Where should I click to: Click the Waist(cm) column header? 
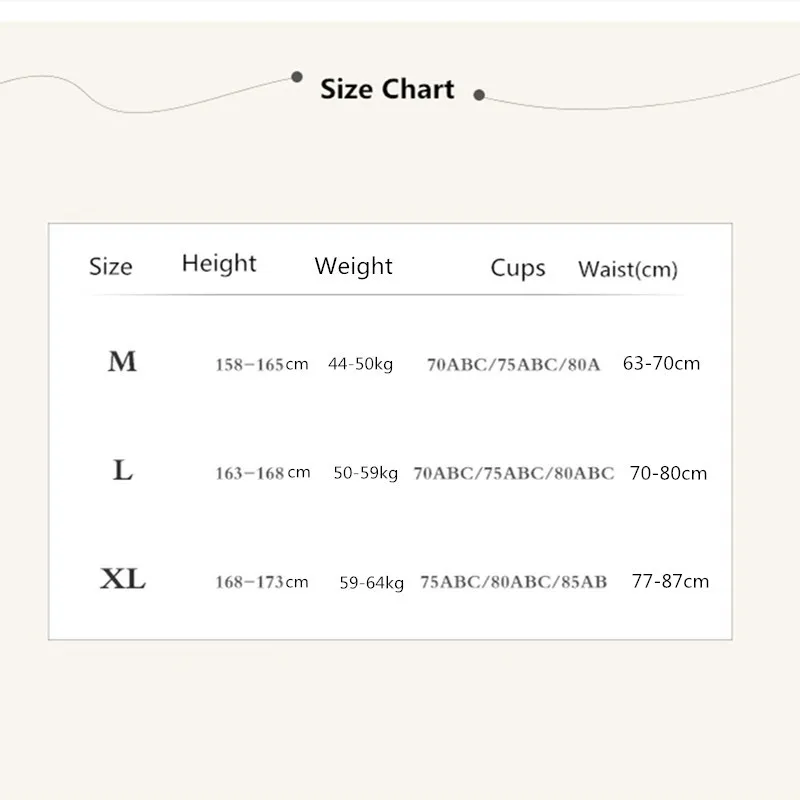pyautogui.click(x=628, y=269)
